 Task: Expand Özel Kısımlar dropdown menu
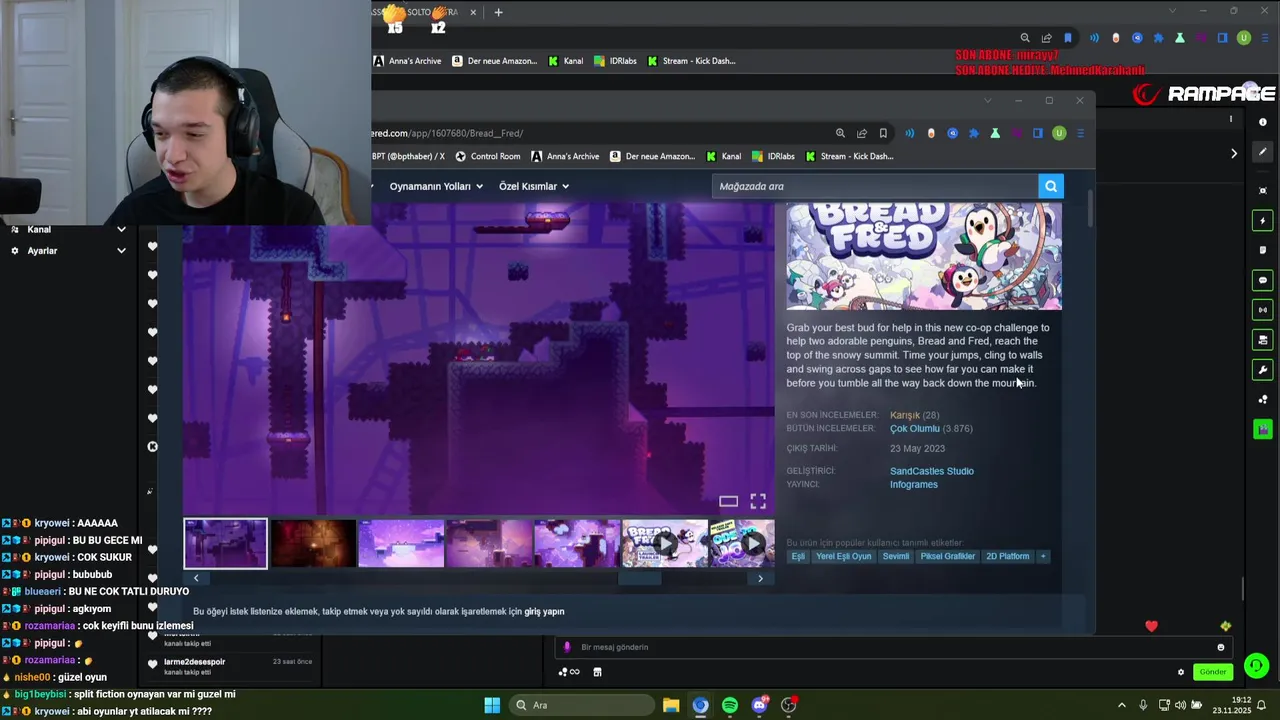[x=534, y=186]
